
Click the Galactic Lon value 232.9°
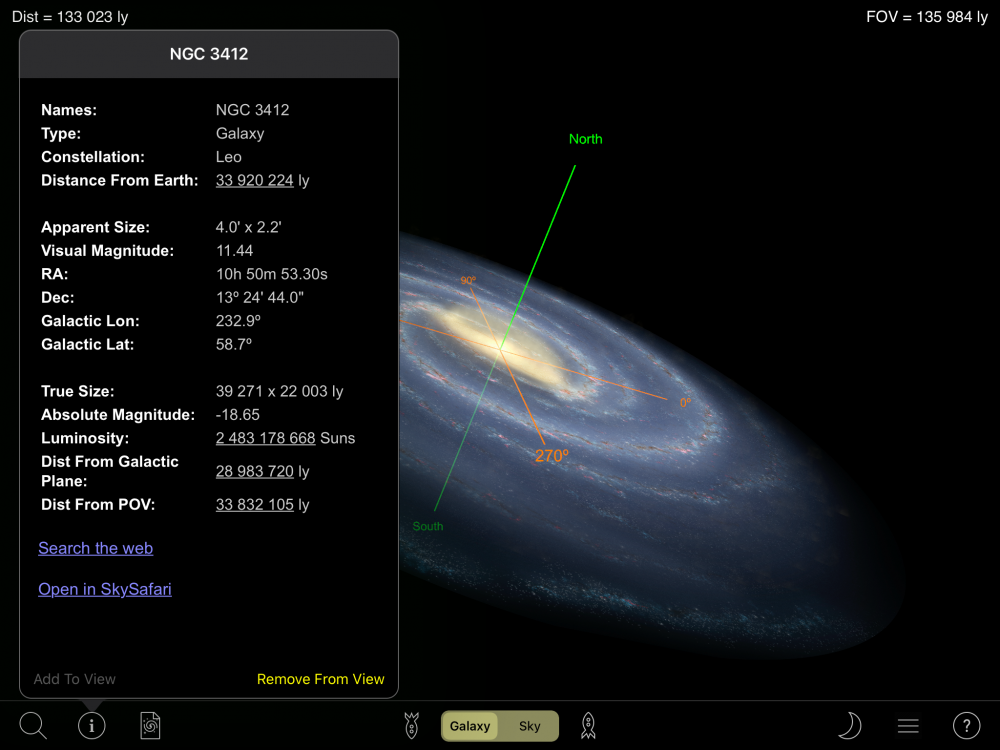tap(238, 321)
